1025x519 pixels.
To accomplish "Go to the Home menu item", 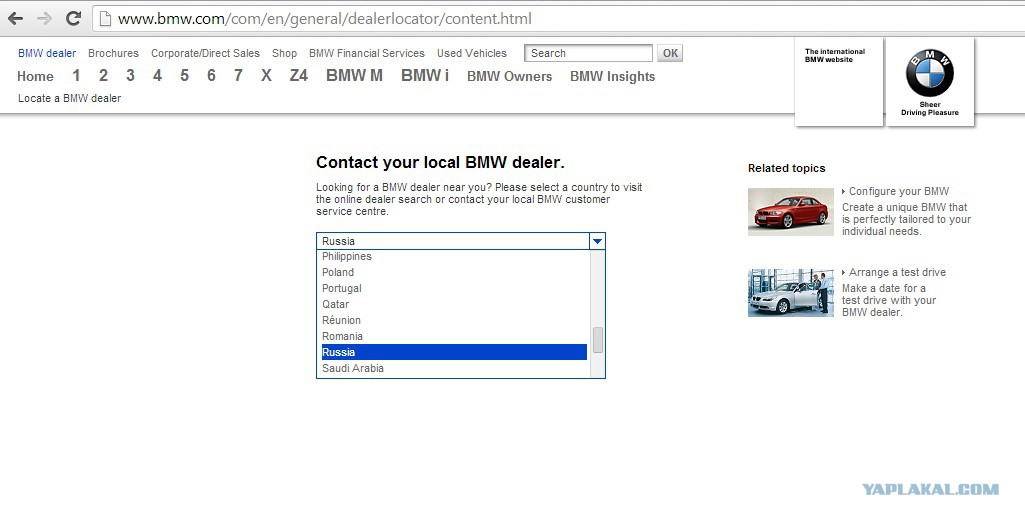I will tap(35, 76).
